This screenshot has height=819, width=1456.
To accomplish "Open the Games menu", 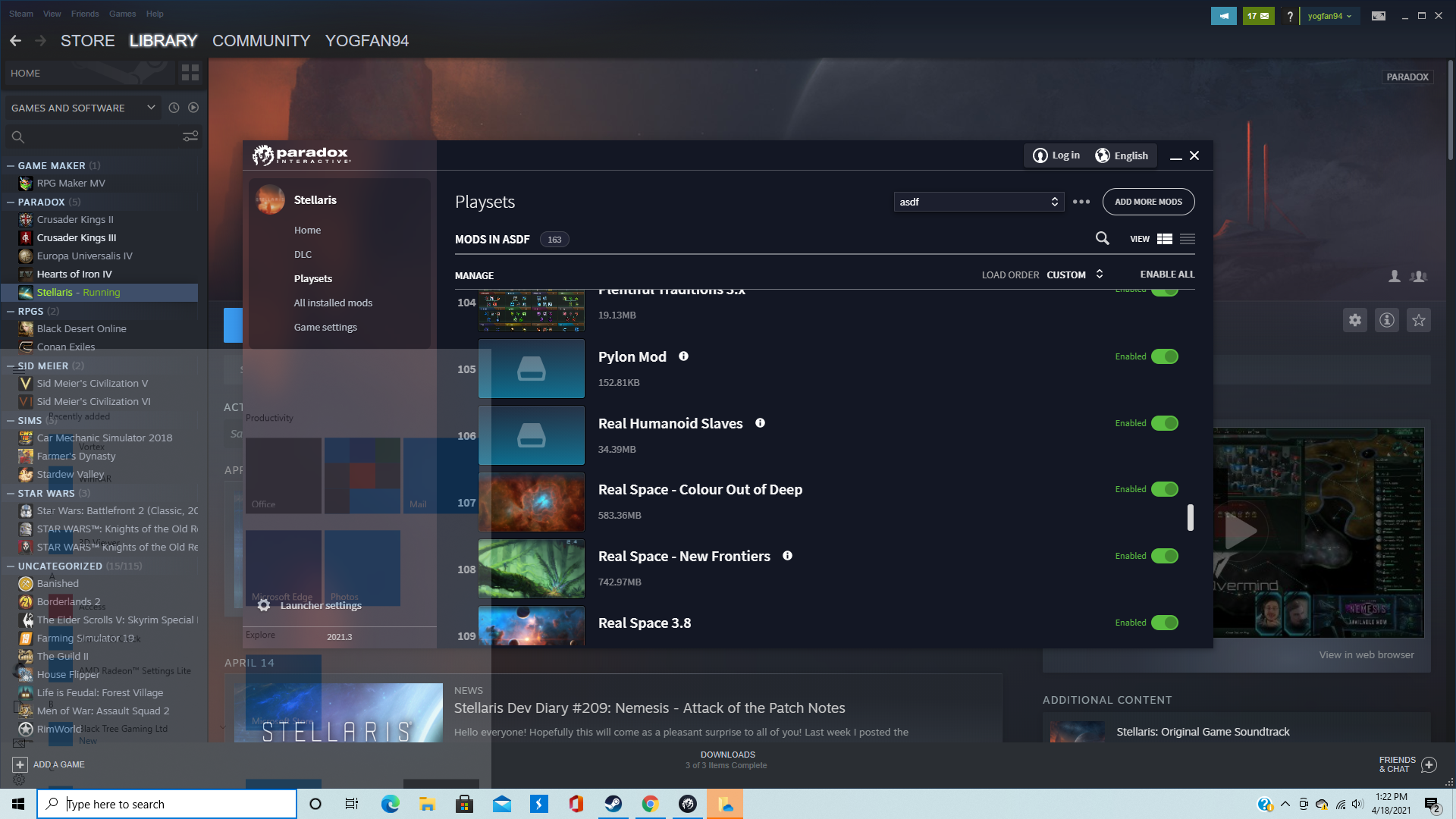I will [122, 14].
